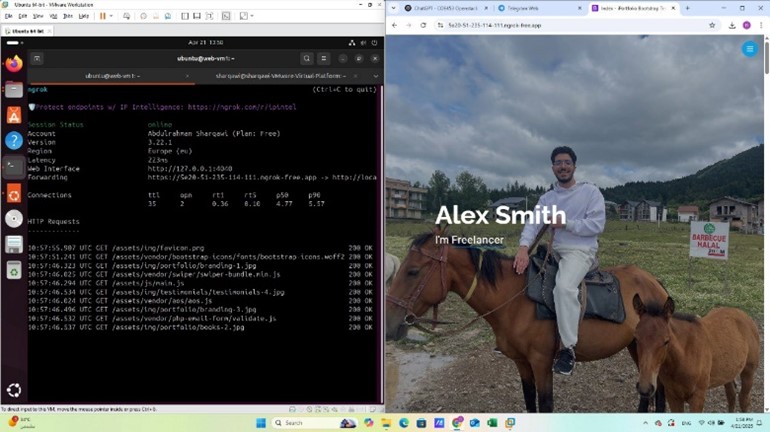Viewport: 770px width, 432px height.
Task: Expand the terminal tabs dropdown arrow
Action: (x=376, y=76)
